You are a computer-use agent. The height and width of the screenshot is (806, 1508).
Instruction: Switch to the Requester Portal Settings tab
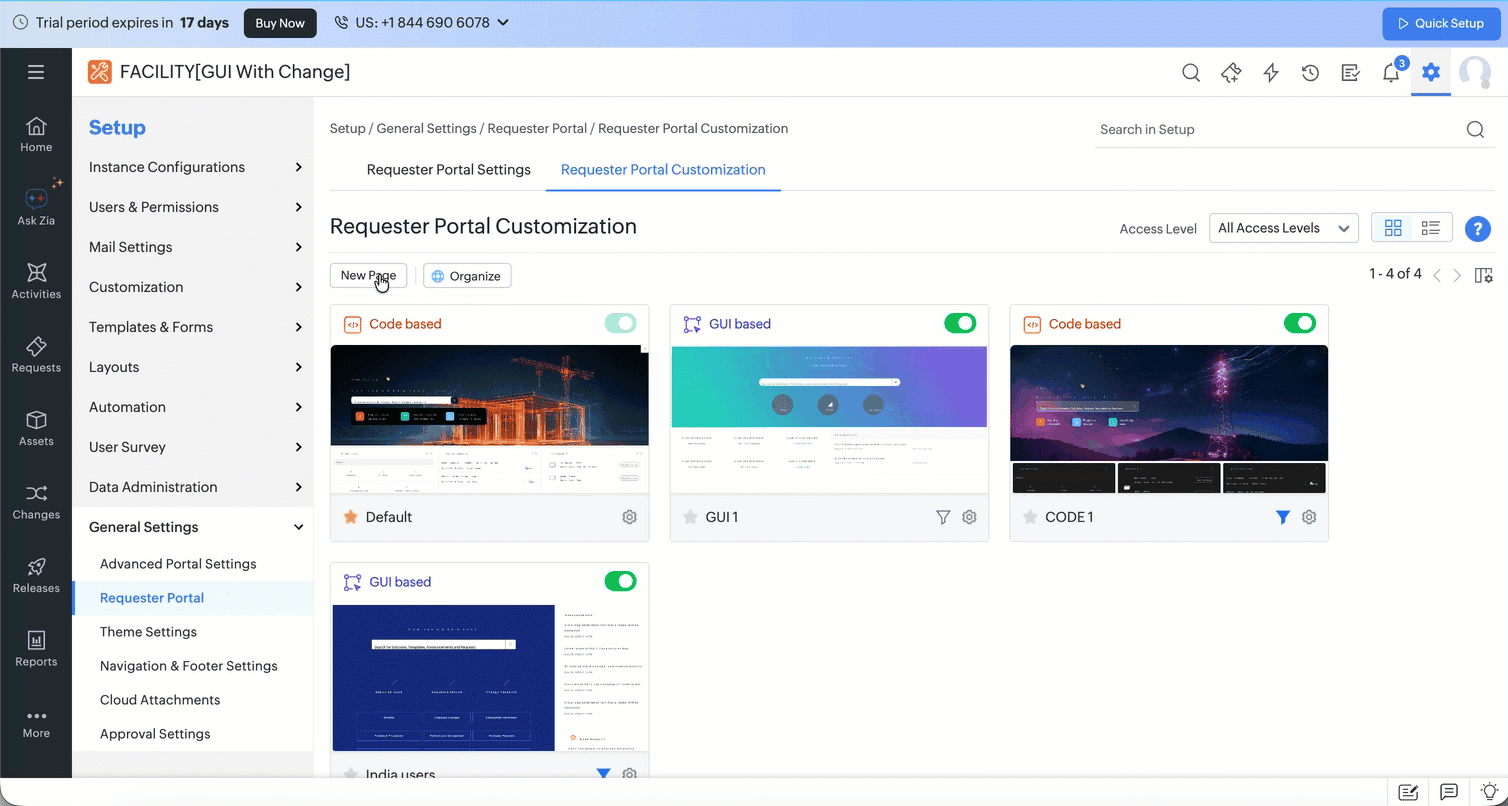[x=448, y=169]
